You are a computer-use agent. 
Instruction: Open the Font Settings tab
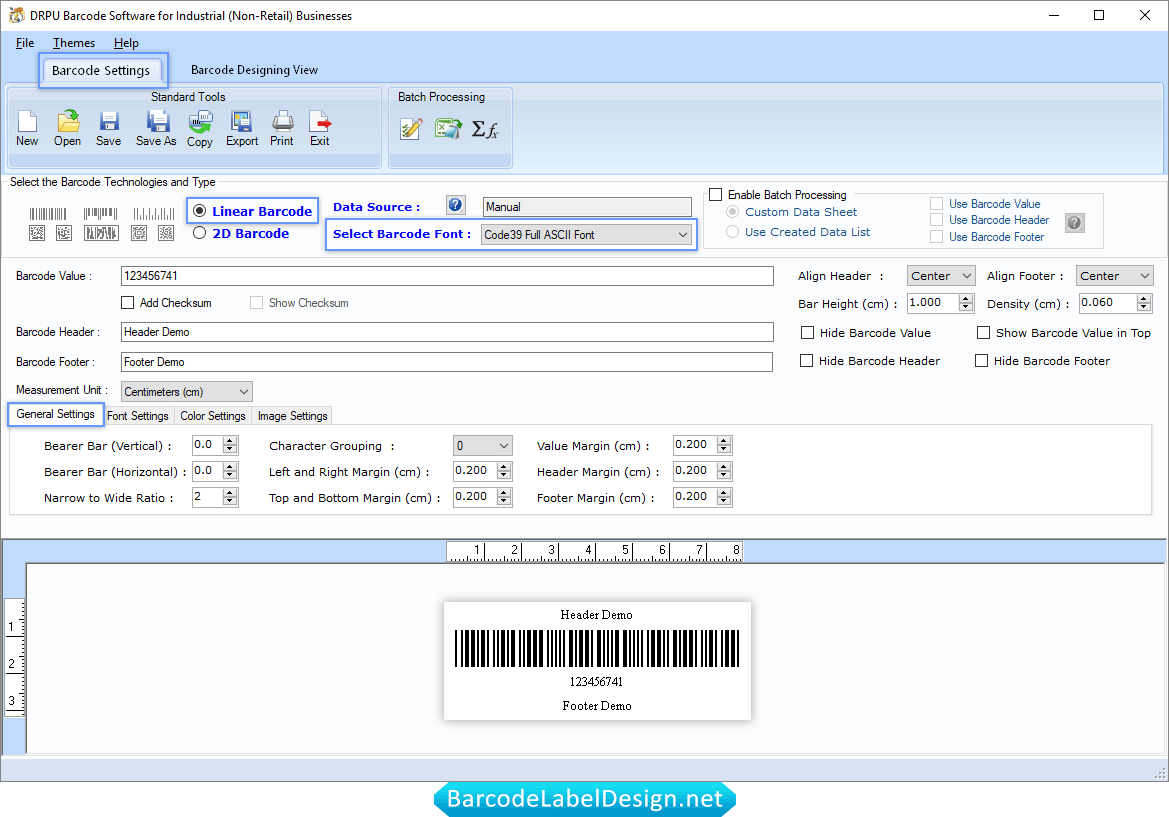tap(138, 416)
